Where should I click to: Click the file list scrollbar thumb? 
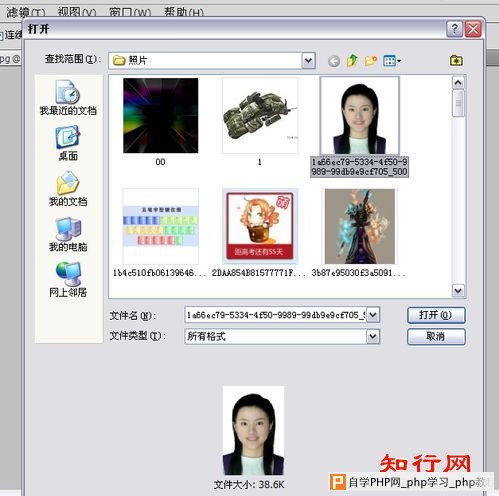tap(458, 103)
